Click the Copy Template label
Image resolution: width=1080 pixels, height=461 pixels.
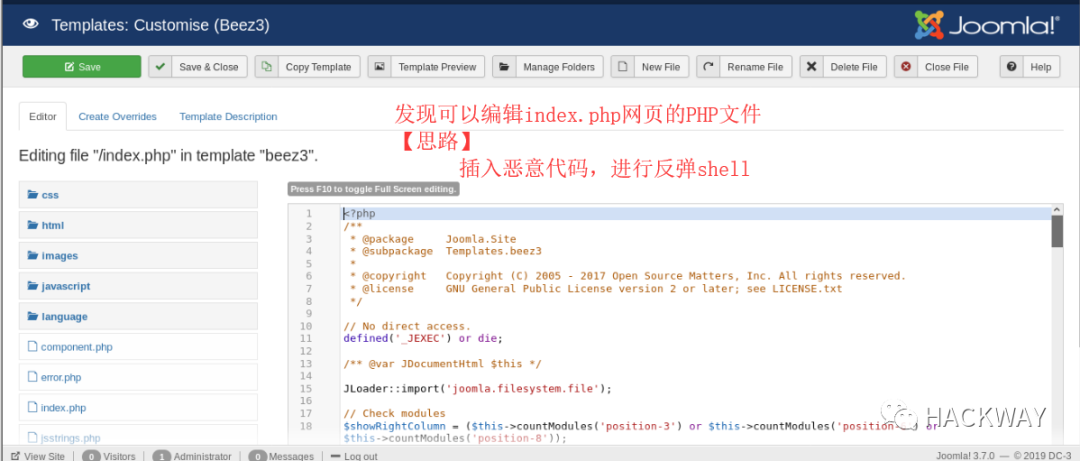pos(318,67)
